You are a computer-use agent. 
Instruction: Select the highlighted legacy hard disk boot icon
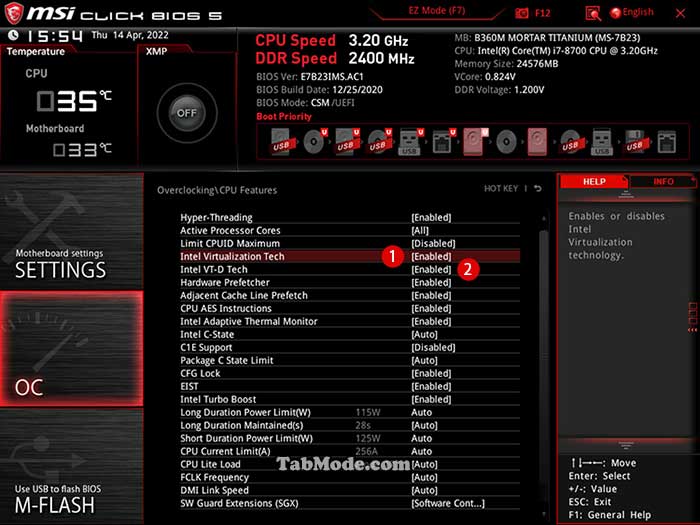537,142
